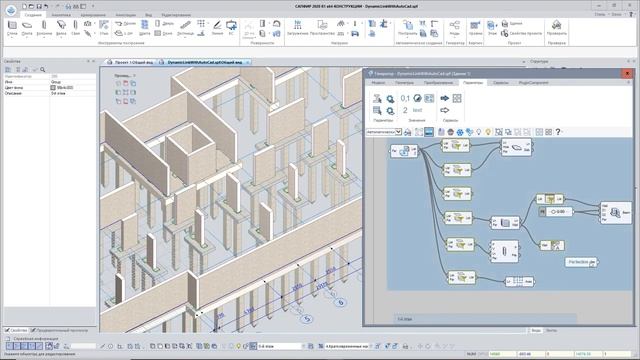Switch to the Редактирование ribbon tab
Image resolution: width=640 pixels, height=360 pixels.
(176, 15)
